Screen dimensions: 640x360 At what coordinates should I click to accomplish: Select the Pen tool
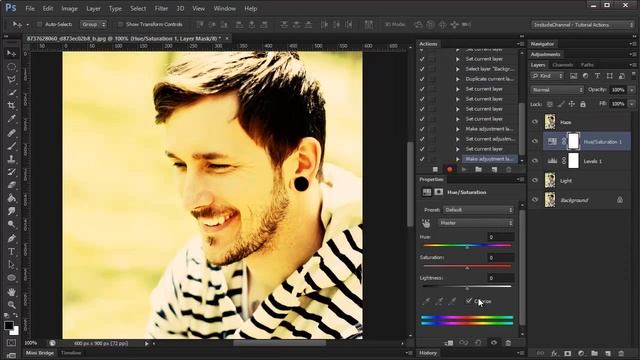point(11,238)
